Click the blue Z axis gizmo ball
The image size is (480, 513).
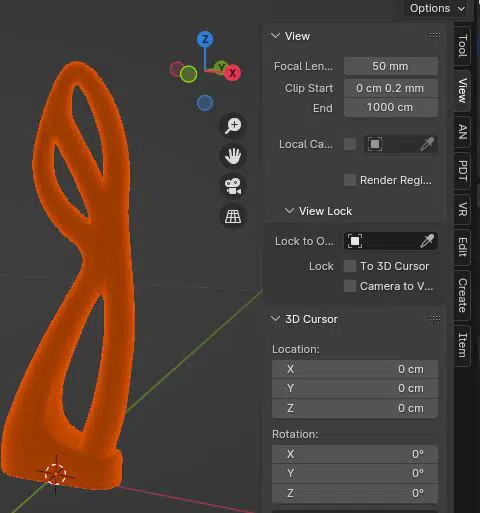point(205,39)
